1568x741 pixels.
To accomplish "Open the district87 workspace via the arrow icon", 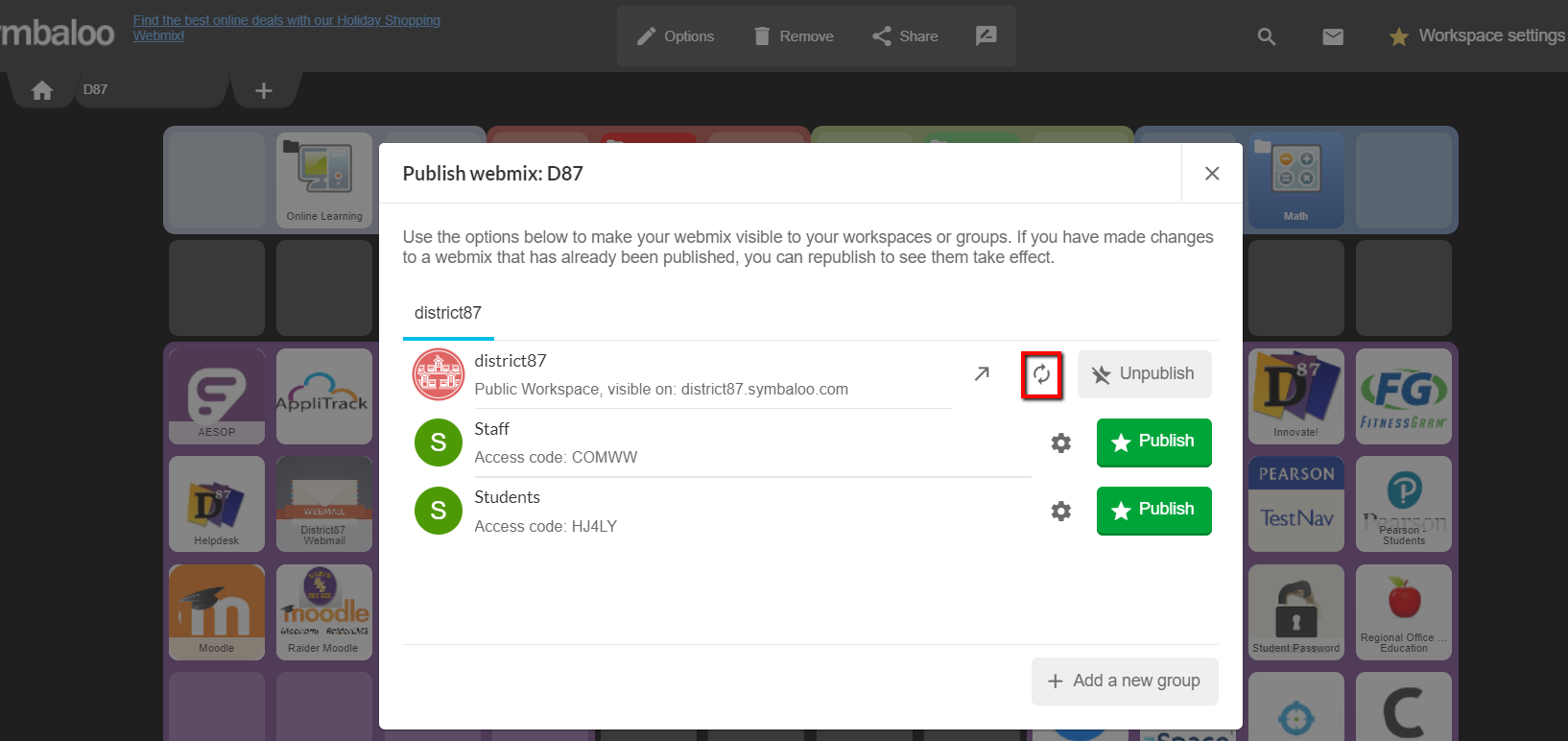I will (x=982, y=373).
